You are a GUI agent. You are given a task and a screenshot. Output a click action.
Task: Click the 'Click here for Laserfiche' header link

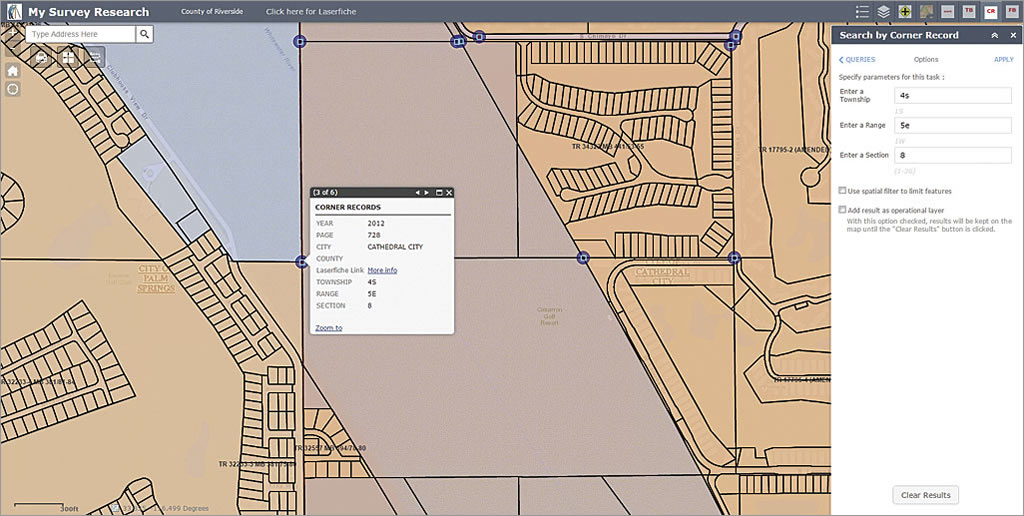pyautogui.click(x=310, y=12)
